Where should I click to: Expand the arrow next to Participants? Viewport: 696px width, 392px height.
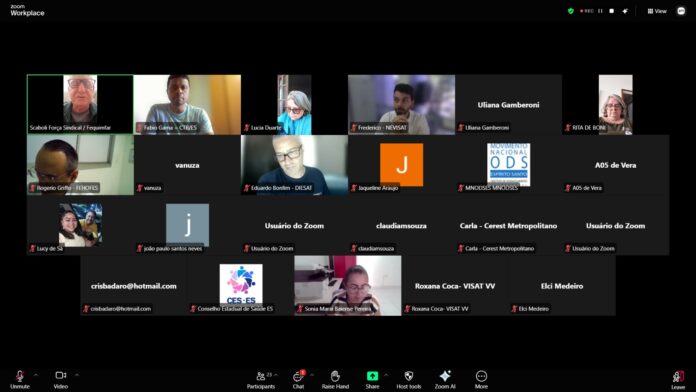coord(276,376)
